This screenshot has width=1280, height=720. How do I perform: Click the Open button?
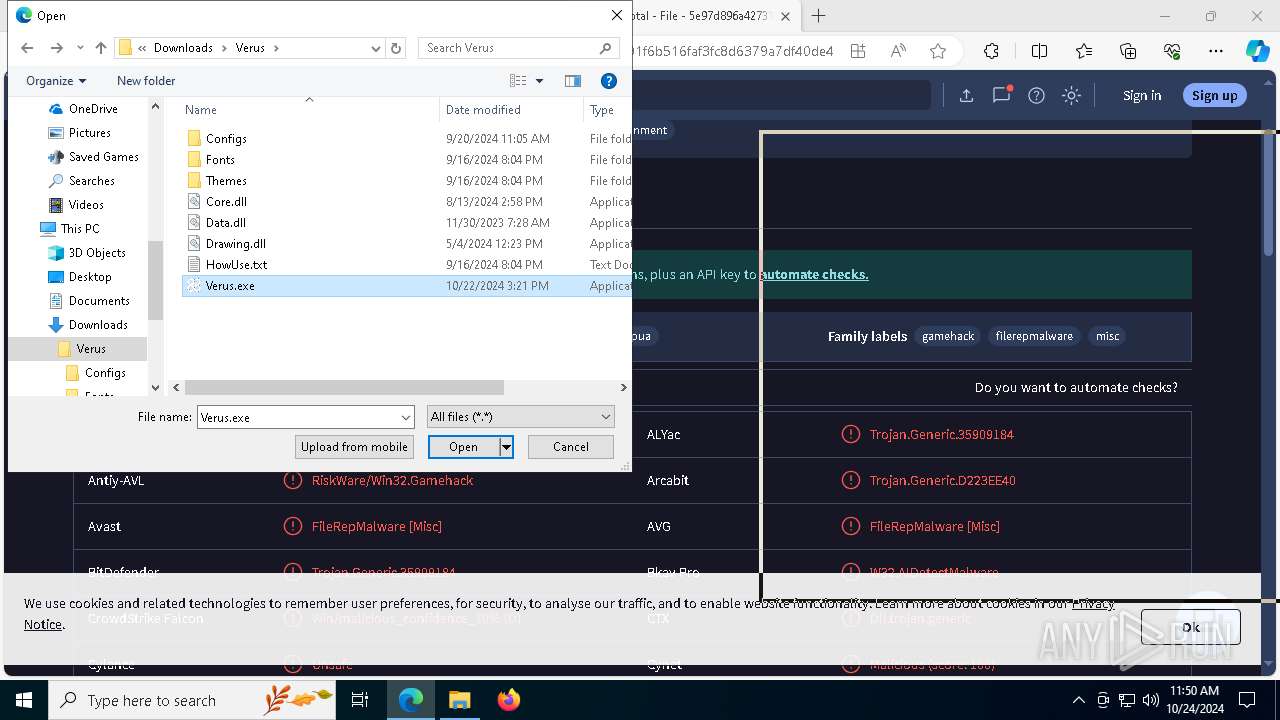(x=464, y=447)
